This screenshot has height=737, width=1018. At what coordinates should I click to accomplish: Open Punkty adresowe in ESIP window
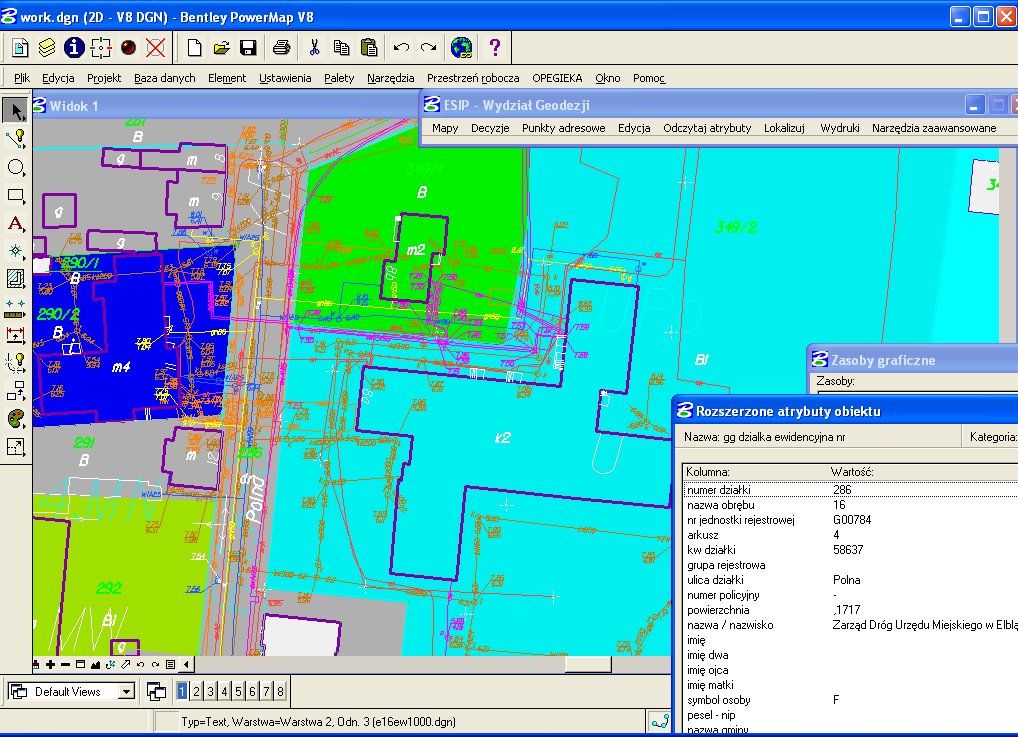pos(564,128)
